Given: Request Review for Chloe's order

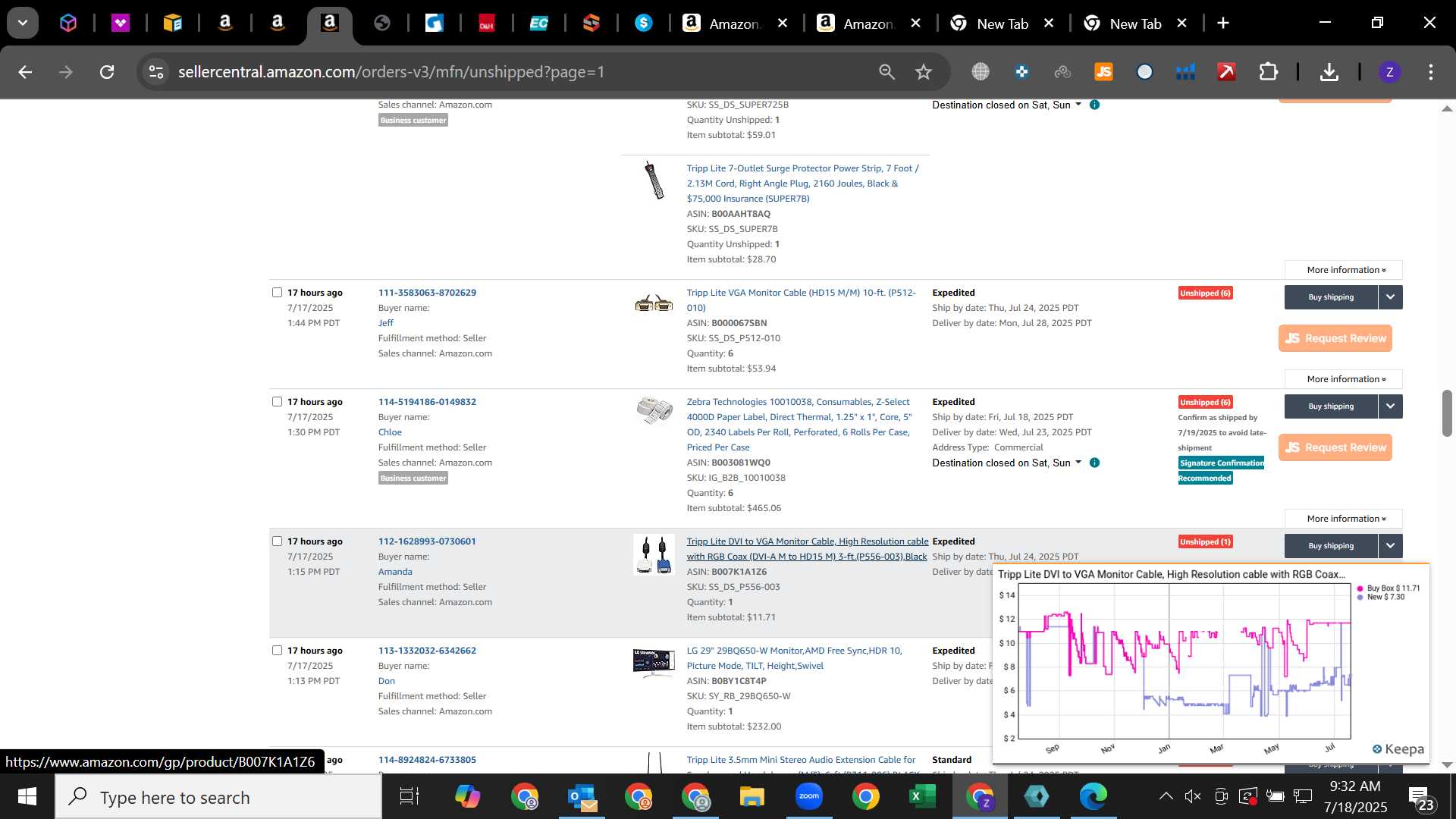Looking at the screenshot, I should click(x=1335, y=447).
